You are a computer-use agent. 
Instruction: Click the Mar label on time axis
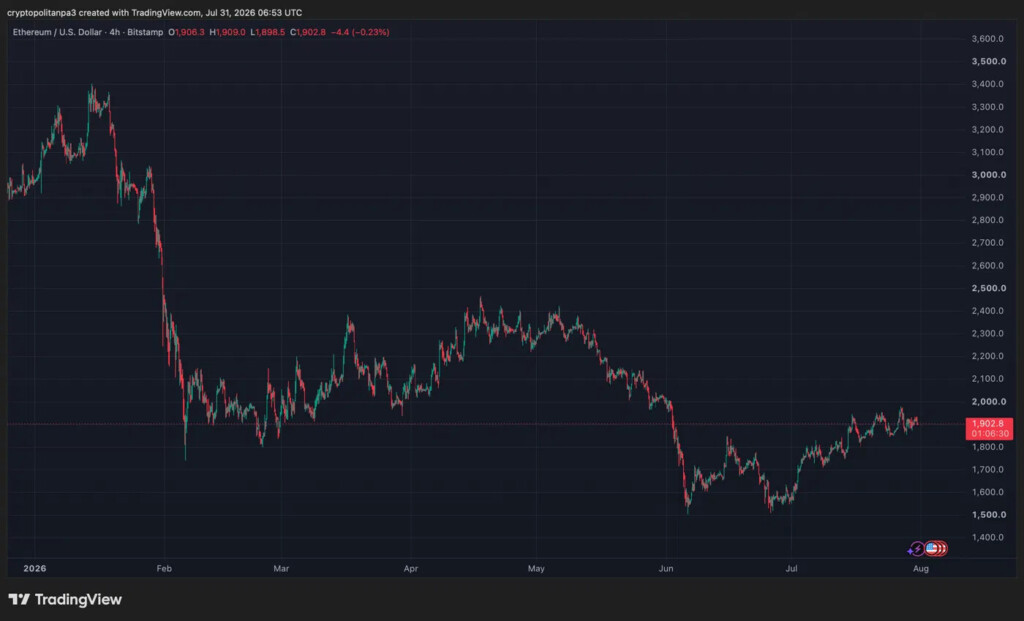pos(281,569)
